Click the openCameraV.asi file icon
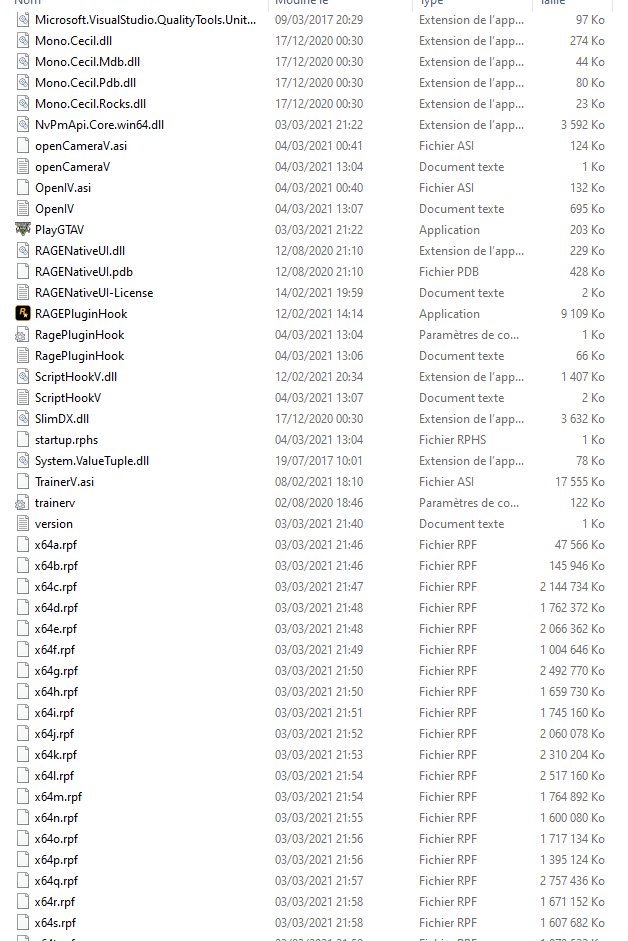Image resolution: width=628 pixels, height=941 pixels. pos(23,146)
